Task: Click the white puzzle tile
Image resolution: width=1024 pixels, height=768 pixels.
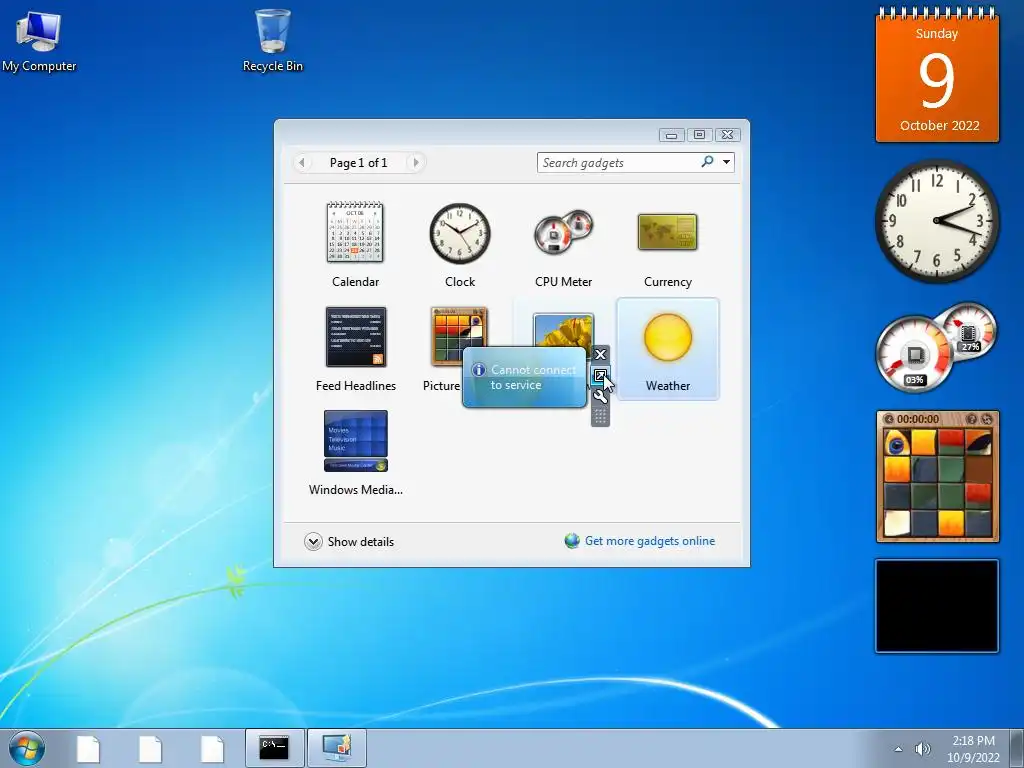Action: (x=897, y=523)
